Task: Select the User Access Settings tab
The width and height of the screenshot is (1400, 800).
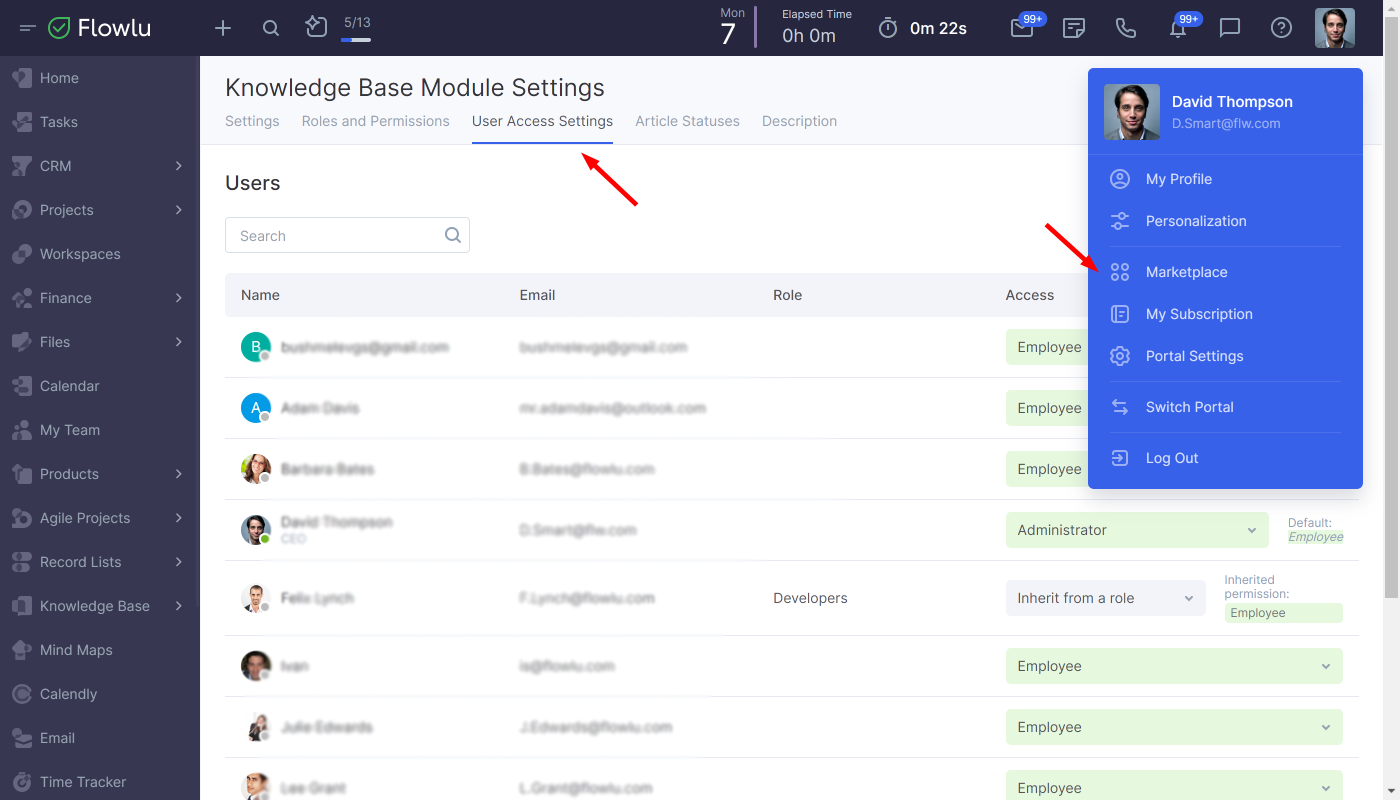Action: click(x=542, y=121)
